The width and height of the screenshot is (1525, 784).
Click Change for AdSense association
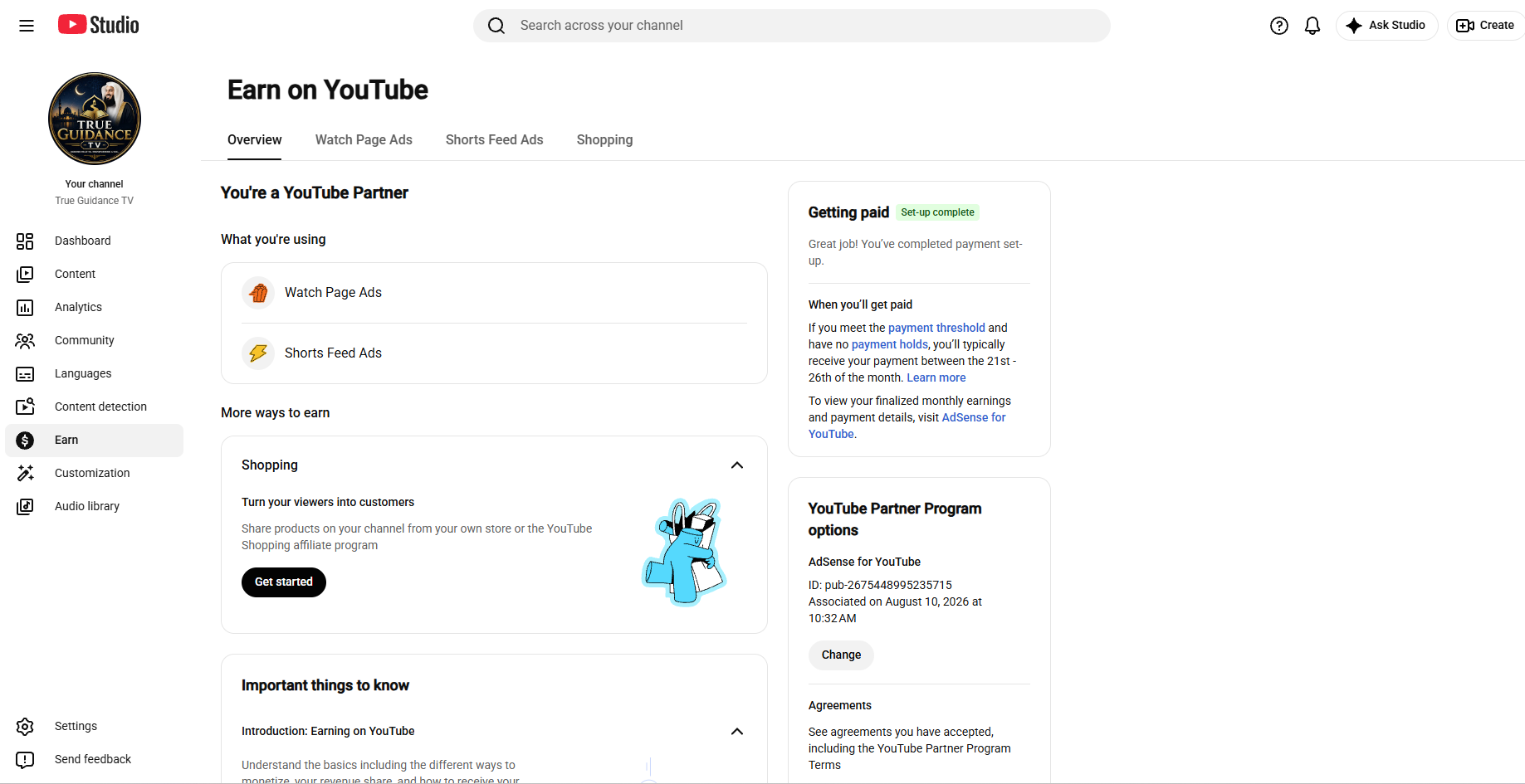841,655
